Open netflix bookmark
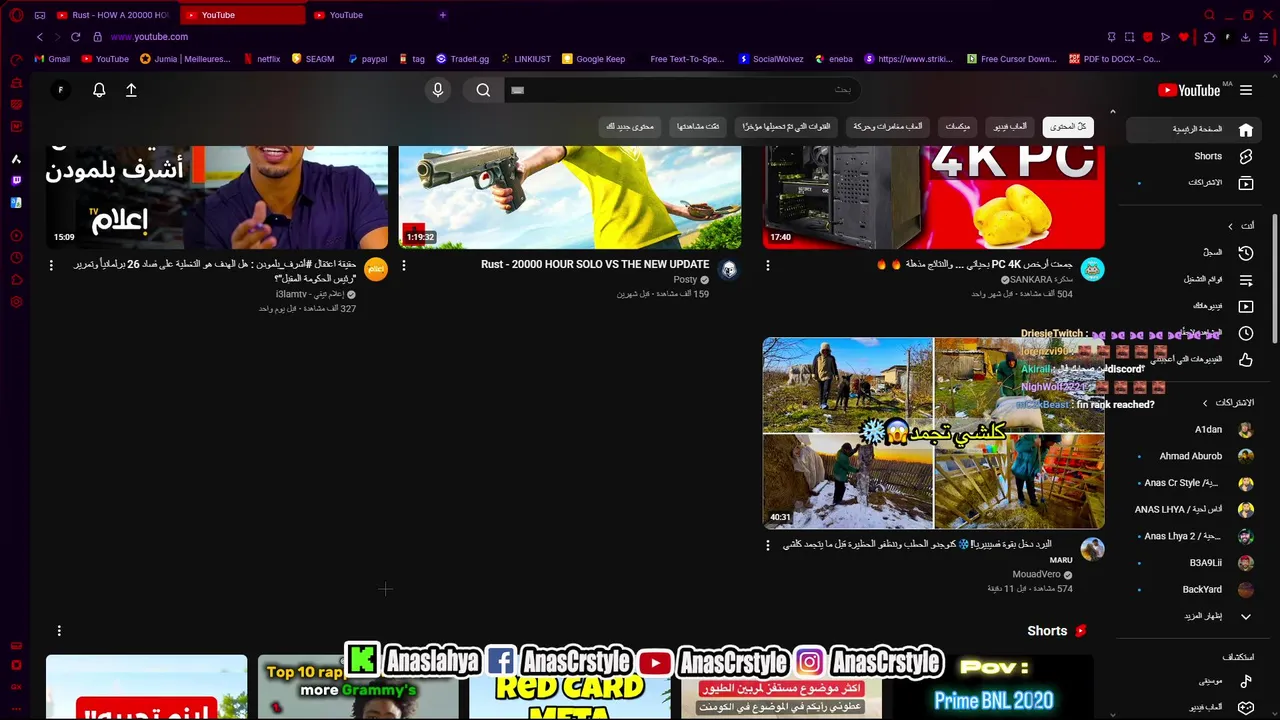Viewport: 1280px width, 720px height. click(x=262, y=59)
